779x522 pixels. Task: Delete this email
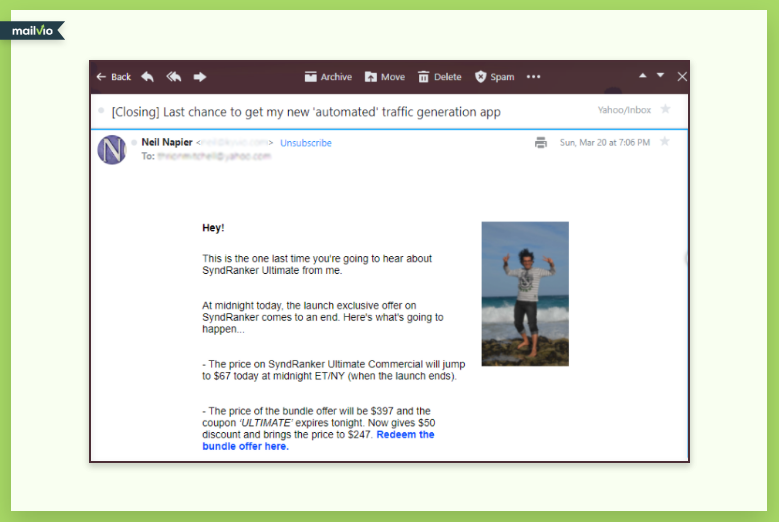[x=440, y=77]
